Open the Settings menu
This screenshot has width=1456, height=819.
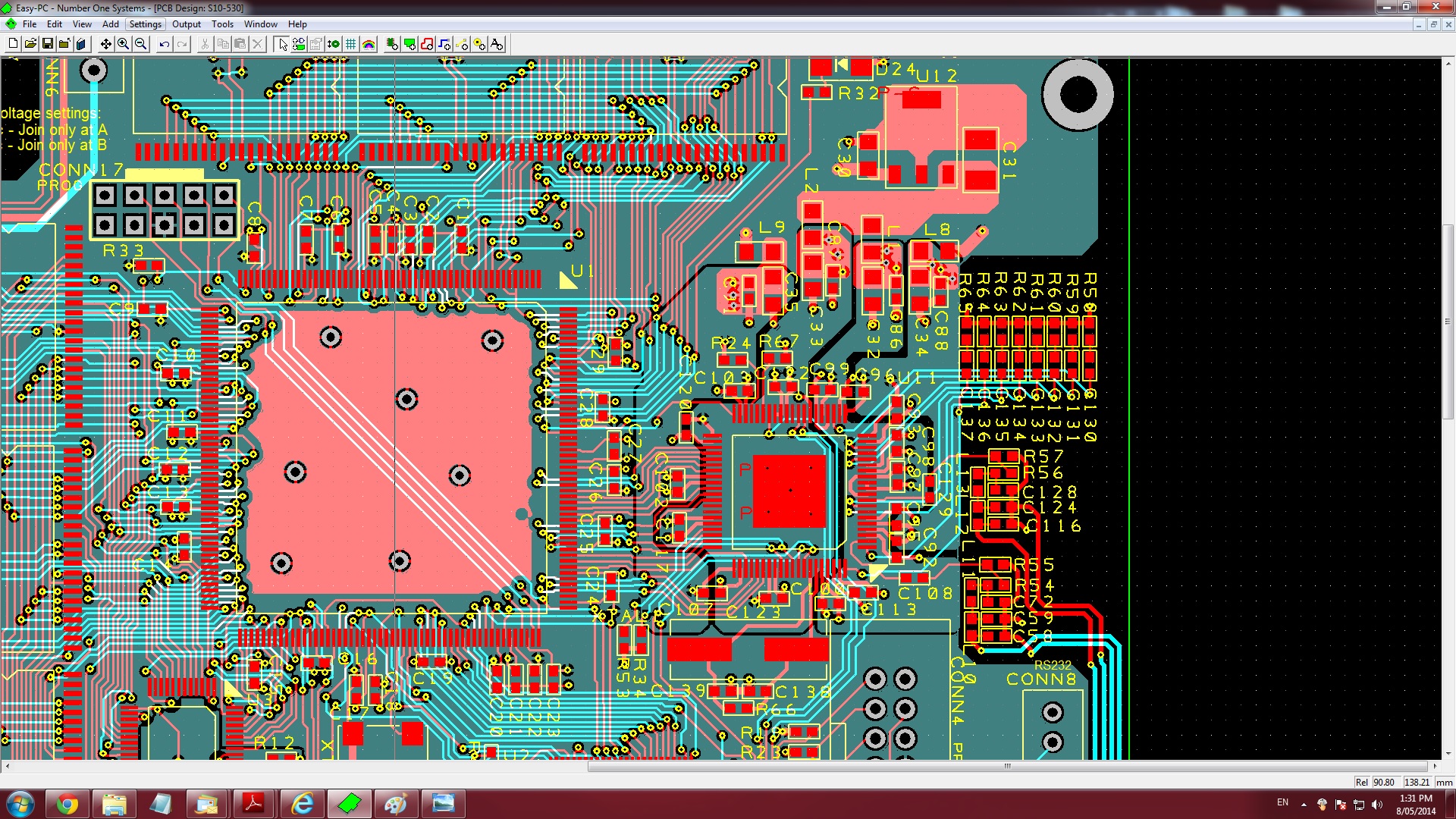point(145,24)
